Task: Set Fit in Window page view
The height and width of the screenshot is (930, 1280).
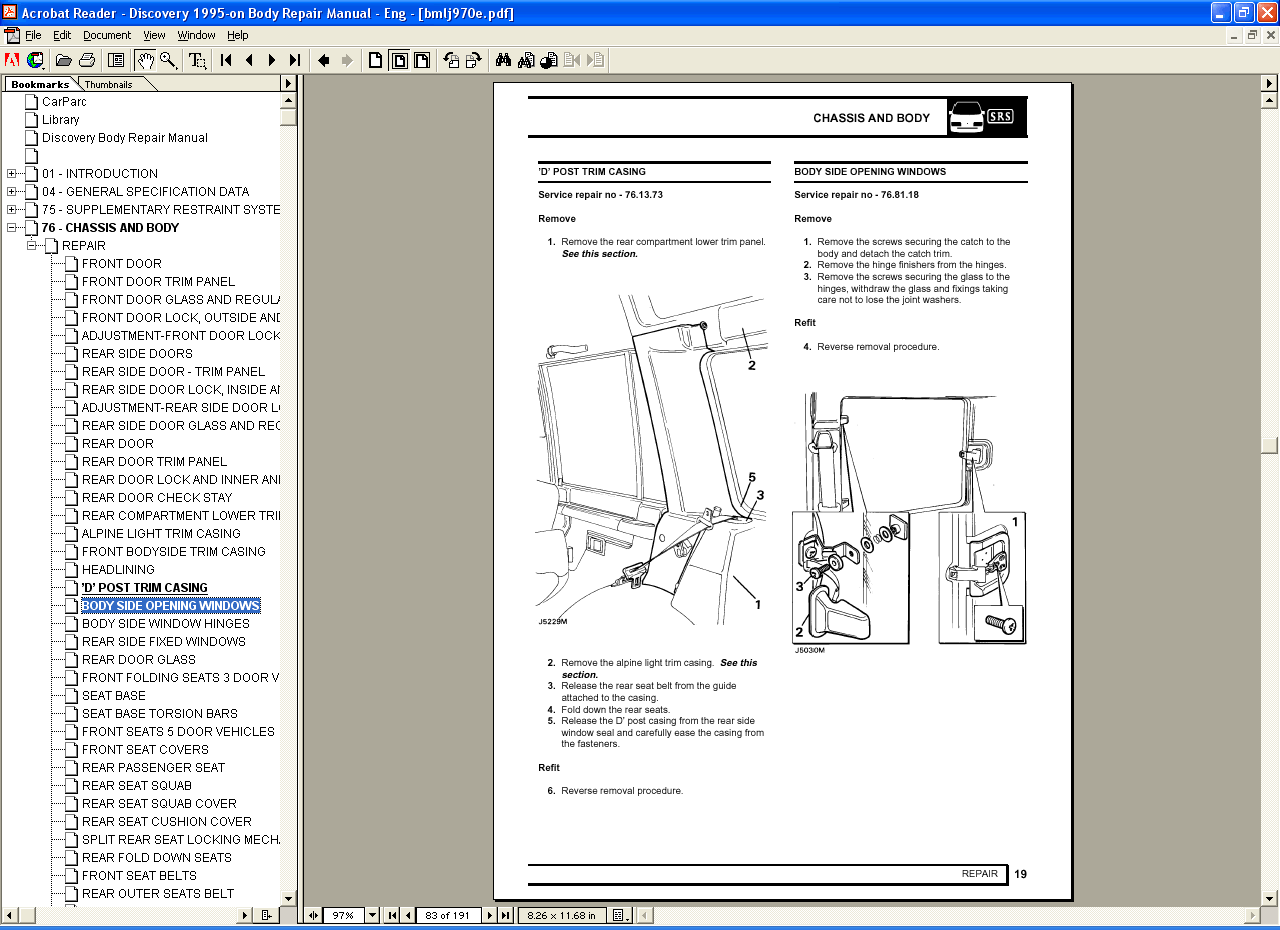Action: (399, 60)
